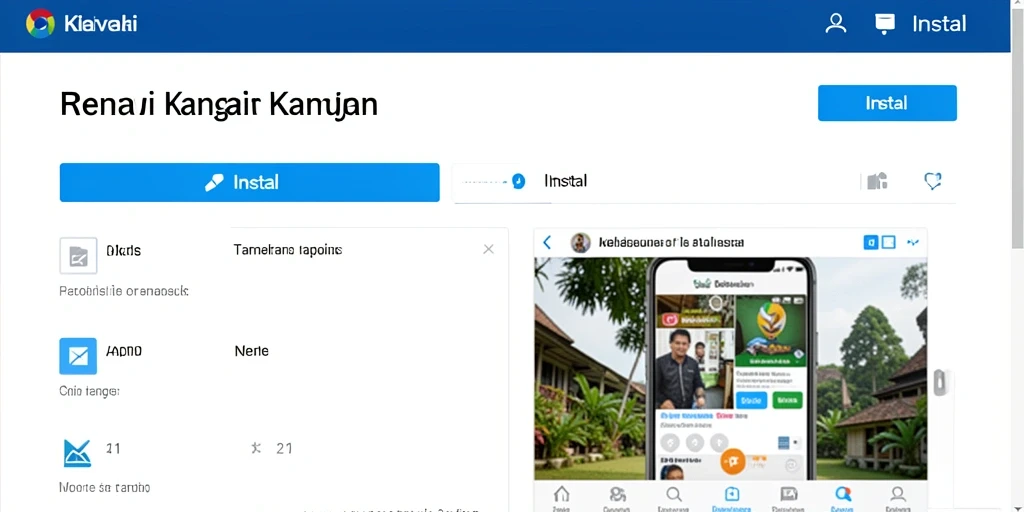The width and height of the screenshot is (1024, 512).
Task: Click the blue button inside the phone screen
Action: point(751,400)
